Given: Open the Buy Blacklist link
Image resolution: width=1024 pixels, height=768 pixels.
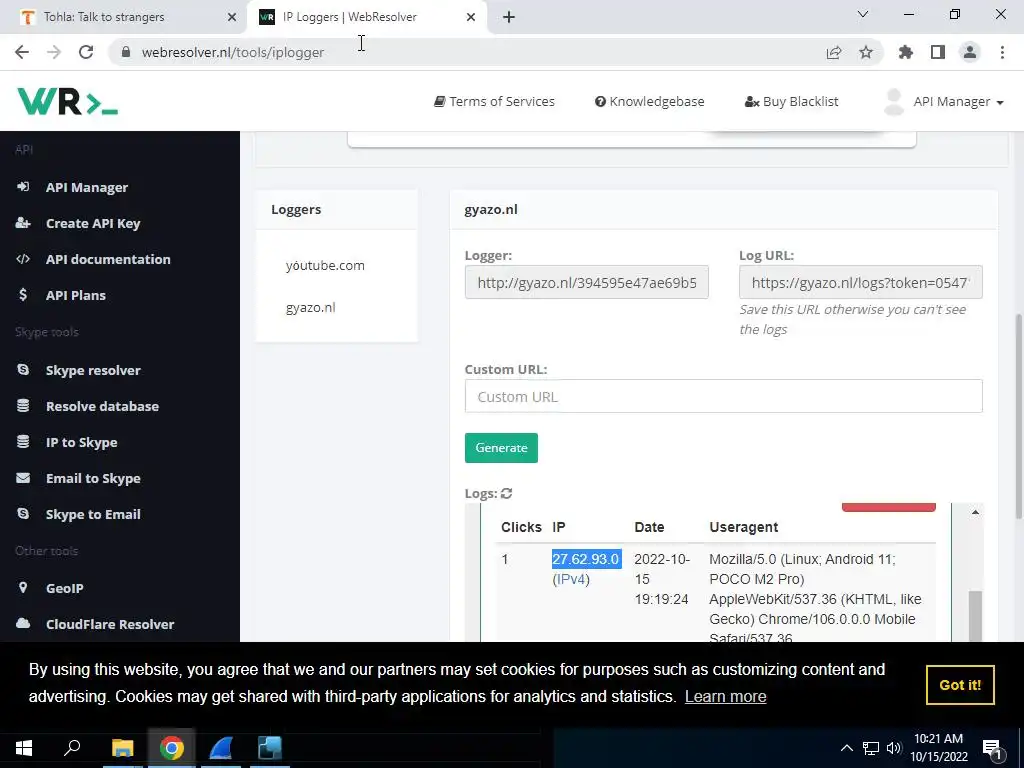Looking at the screenshot, I should click(x=792, y=101).
